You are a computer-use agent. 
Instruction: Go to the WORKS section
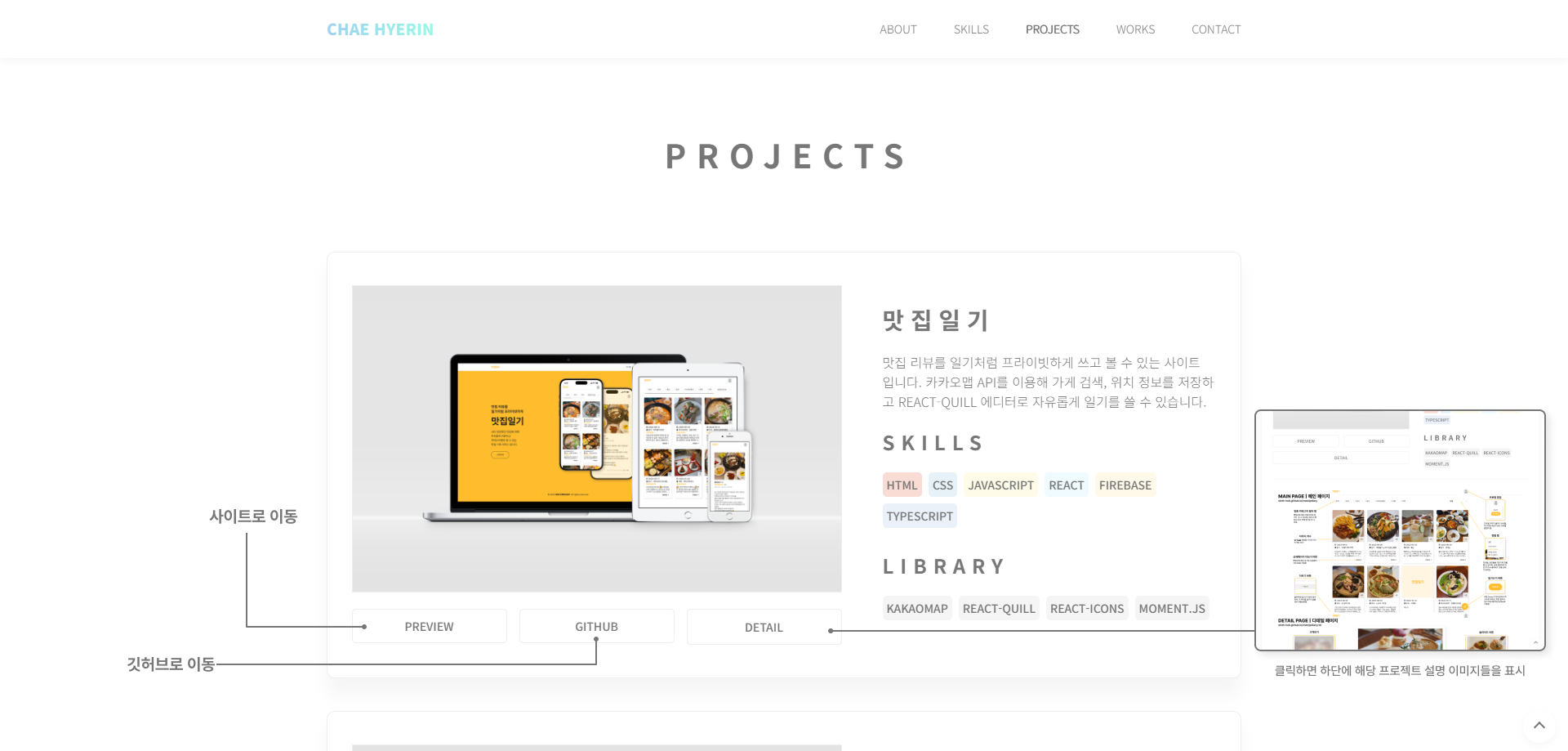click(1135, 29)
